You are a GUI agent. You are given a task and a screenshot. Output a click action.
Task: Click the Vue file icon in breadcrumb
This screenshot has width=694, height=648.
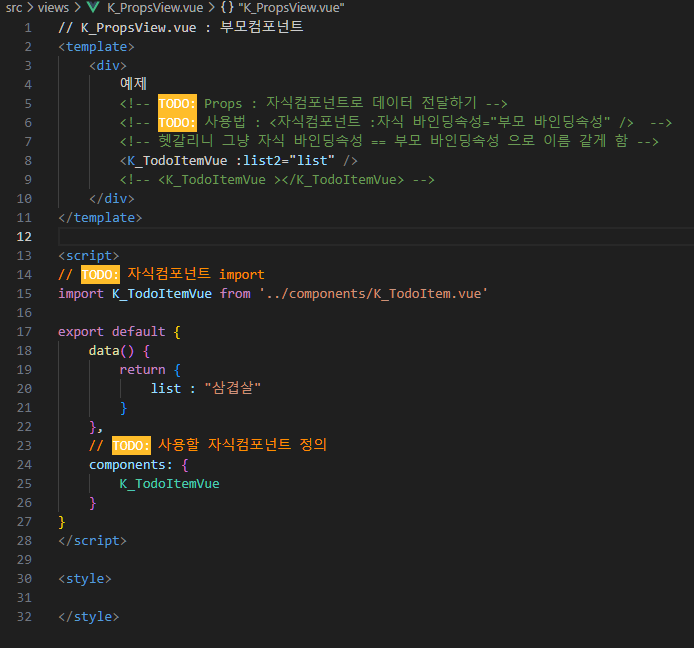(x=93, y=8)
